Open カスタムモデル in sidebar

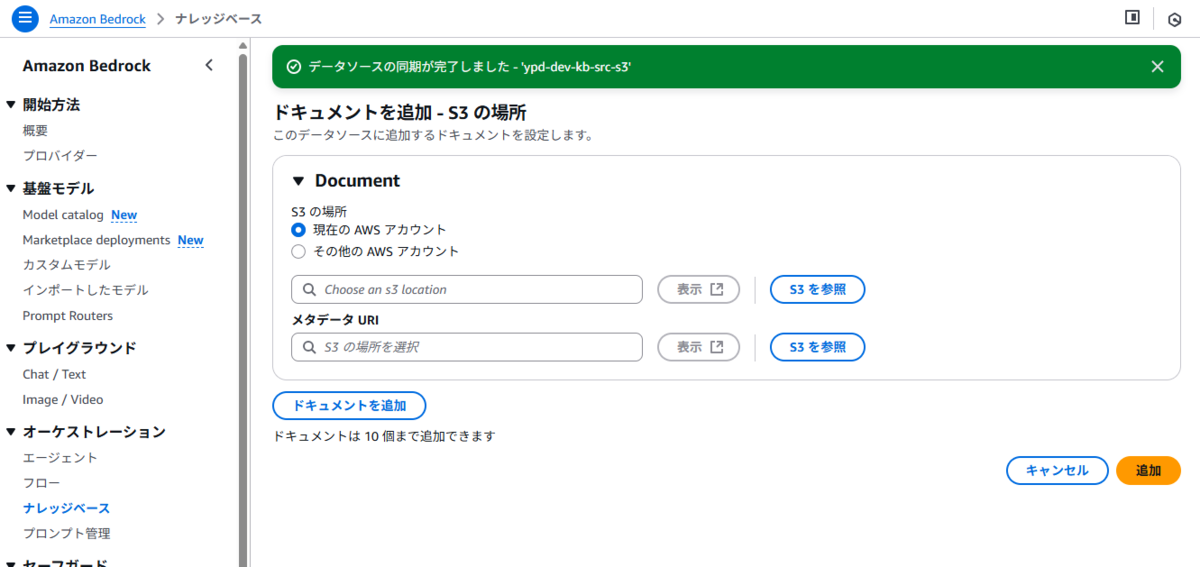tap(66, 265)
